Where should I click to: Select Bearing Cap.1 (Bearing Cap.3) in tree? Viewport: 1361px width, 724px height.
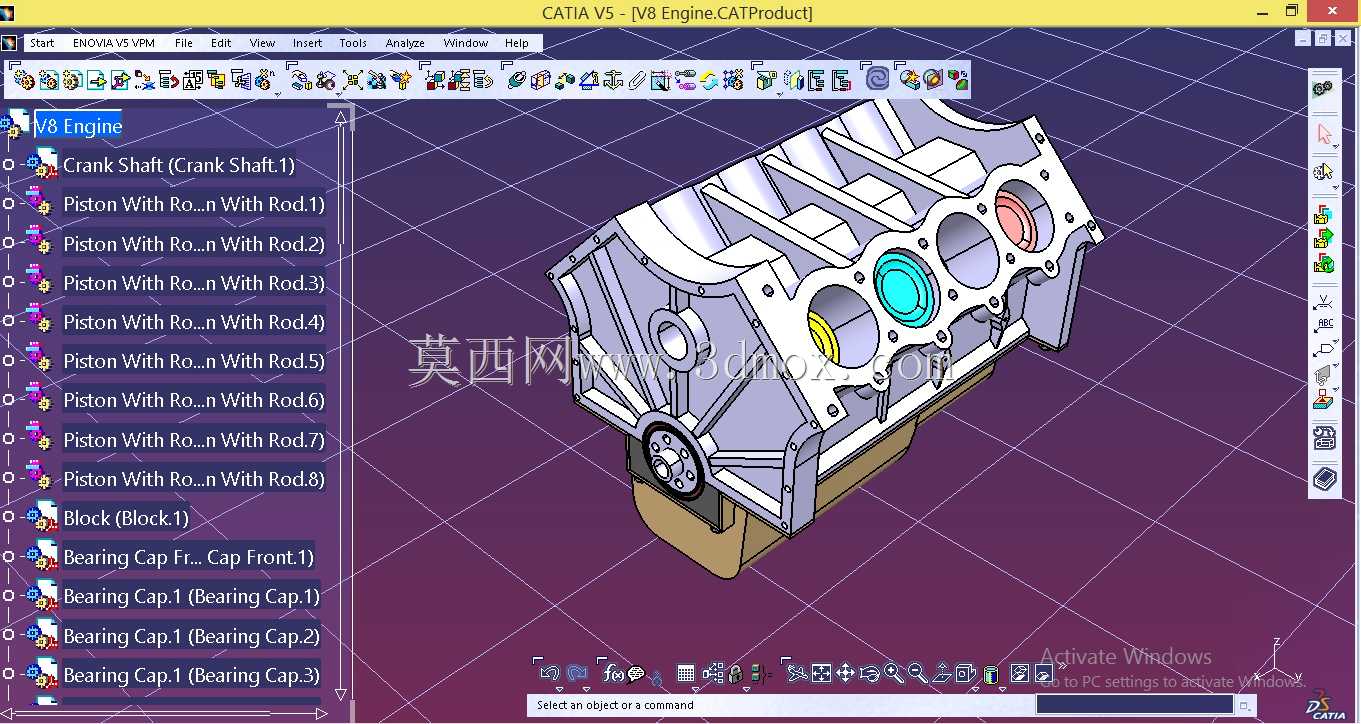pyautogui.click(x=191, y=675)
